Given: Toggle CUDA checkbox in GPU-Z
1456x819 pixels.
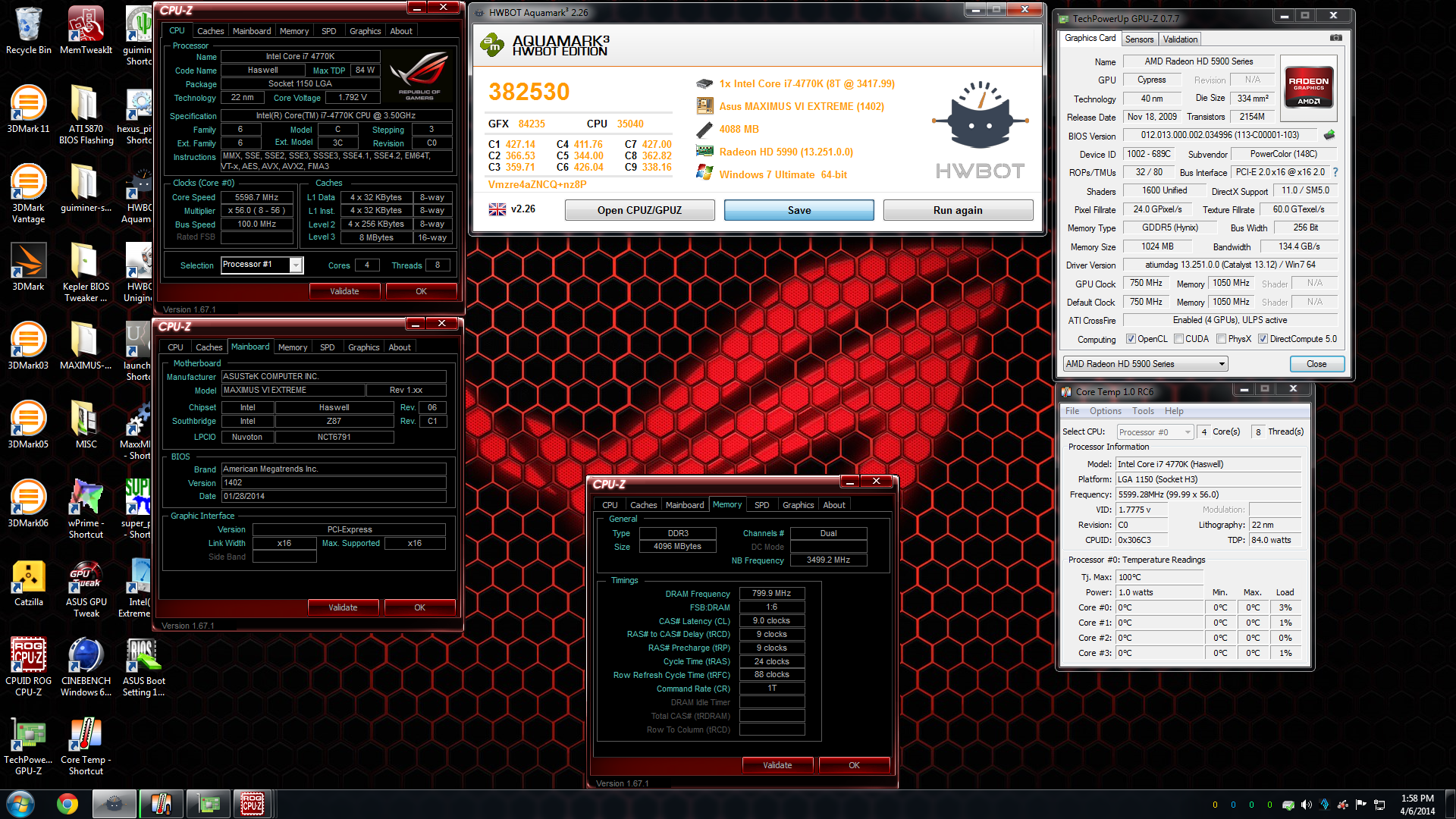Looking at the screenshot, I should 1178,339.
